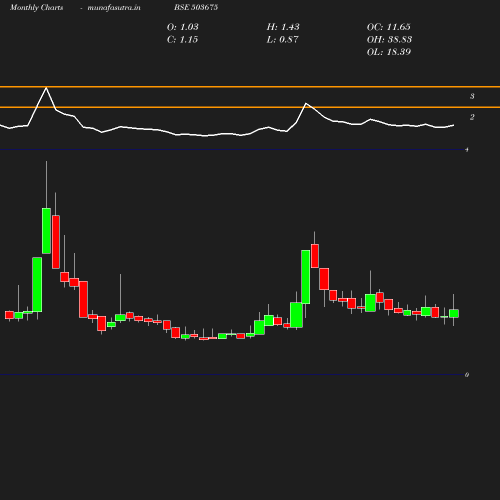Image resolution: width=500 pixels, height=500 pixels.
Task: Click the price axis label '0'
Action: 467,375
